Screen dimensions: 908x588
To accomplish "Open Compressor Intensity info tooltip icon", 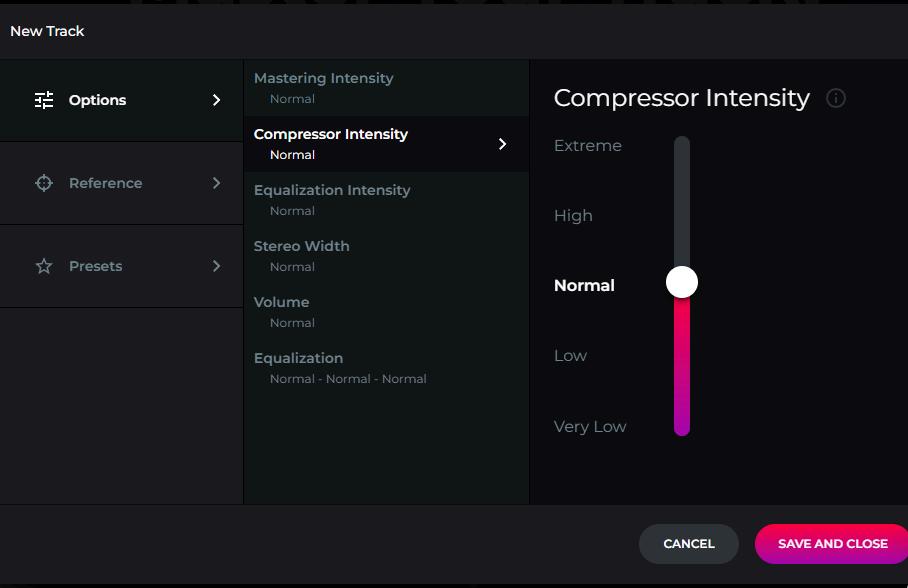I will (x=836, y=98).
